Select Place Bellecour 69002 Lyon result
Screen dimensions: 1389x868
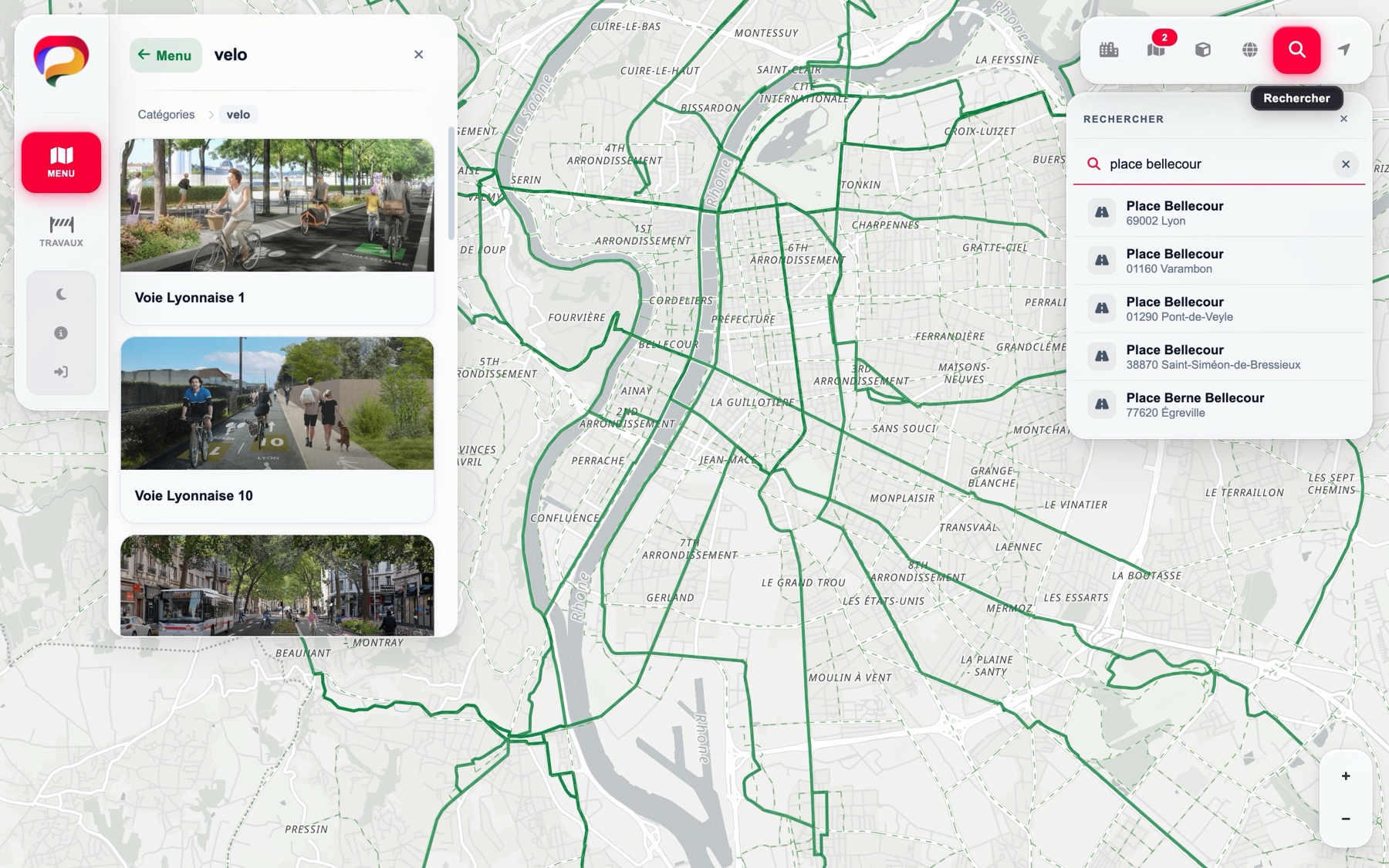1219,213
